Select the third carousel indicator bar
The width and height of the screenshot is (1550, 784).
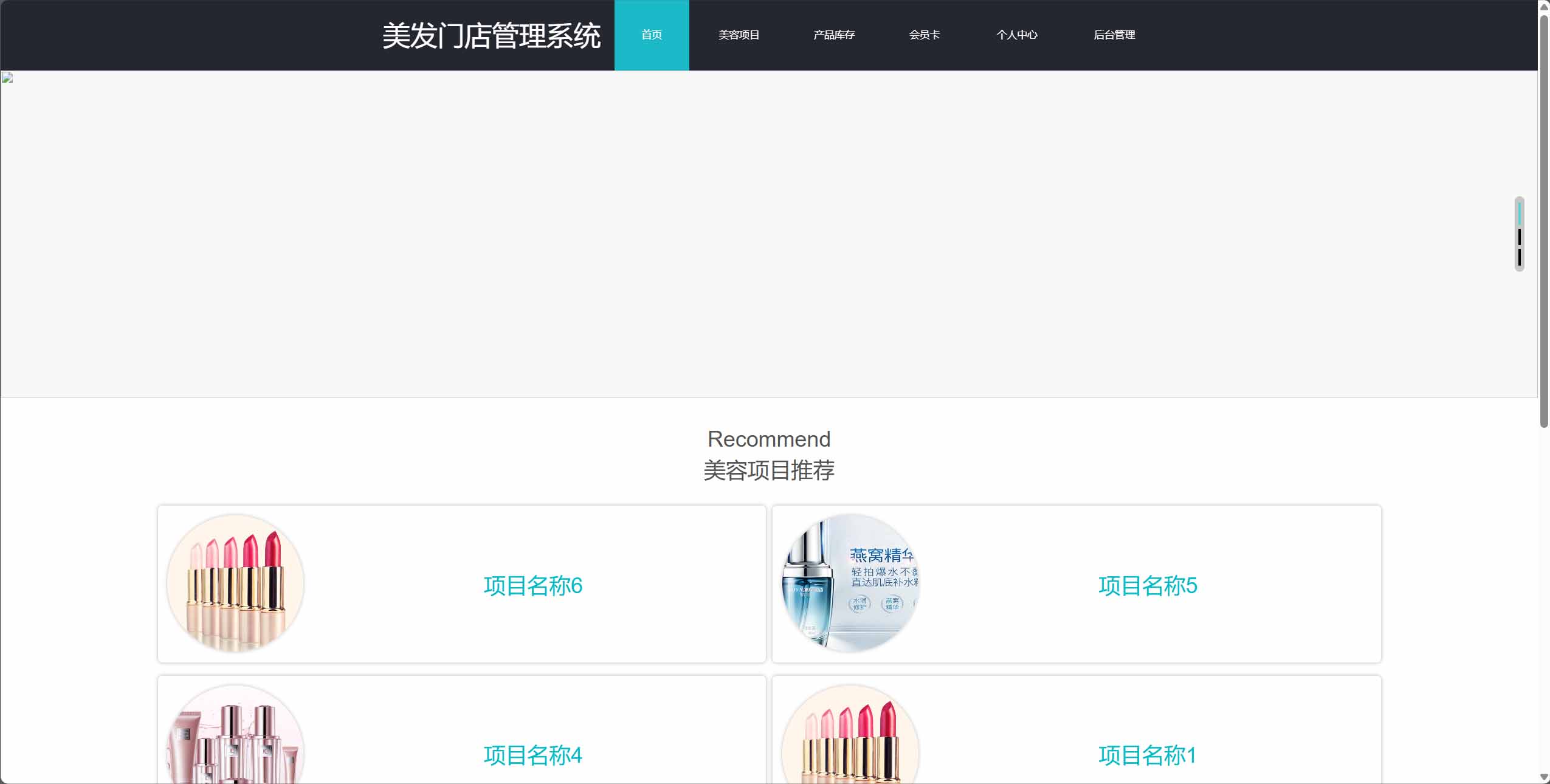pos(1519,257)
